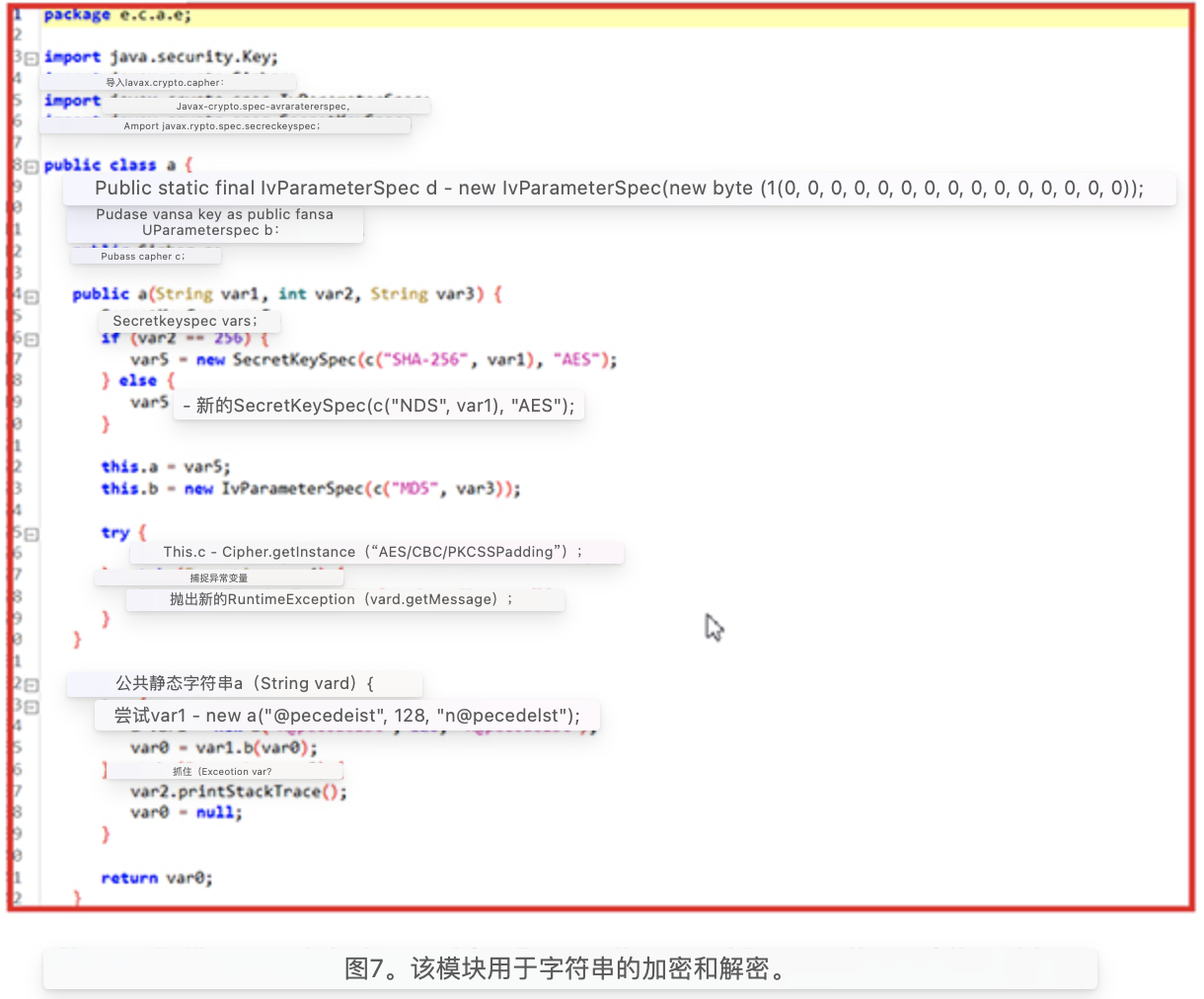The width and height of the screenshot is (1204, 999).
Task: Click the return var0 statement
Action: (x=156, y=878)
